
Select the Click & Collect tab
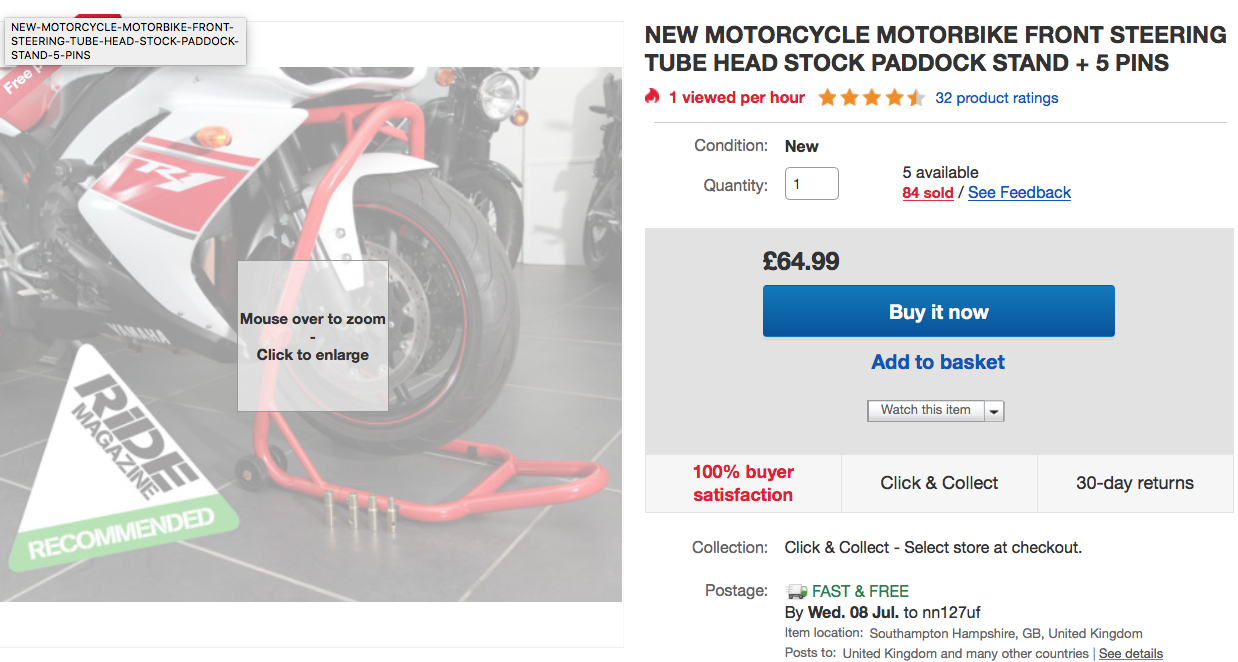(939, 483)
